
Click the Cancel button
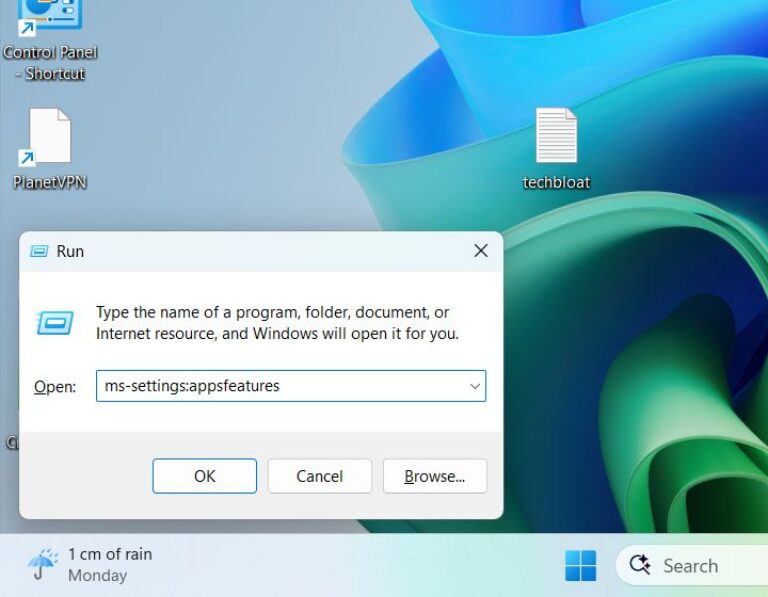pos(319,476)
